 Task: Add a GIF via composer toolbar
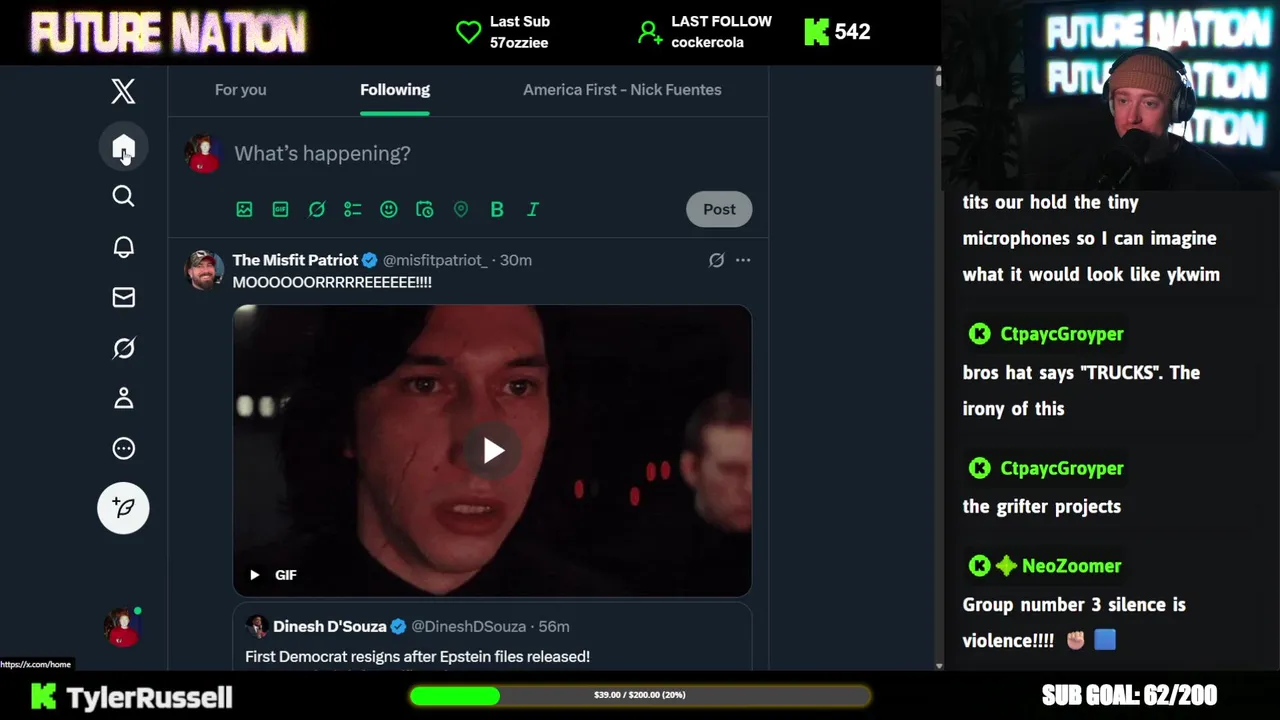point(280,209)
